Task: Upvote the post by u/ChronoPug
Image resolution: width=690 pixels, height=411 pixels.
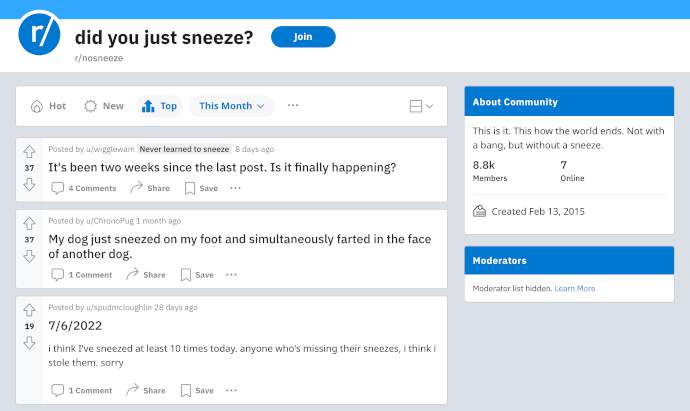Action: (x=29, y=224)
